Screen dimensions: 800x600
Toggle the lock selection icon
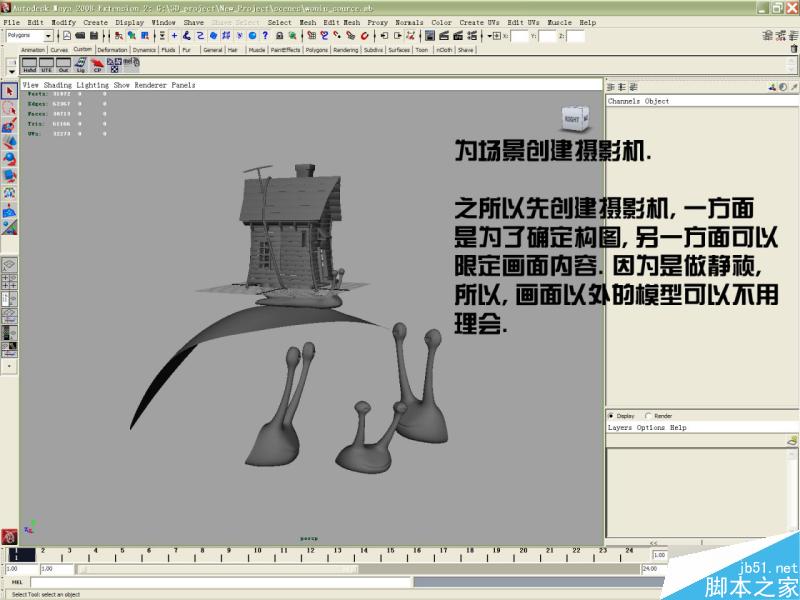point(280,36)
